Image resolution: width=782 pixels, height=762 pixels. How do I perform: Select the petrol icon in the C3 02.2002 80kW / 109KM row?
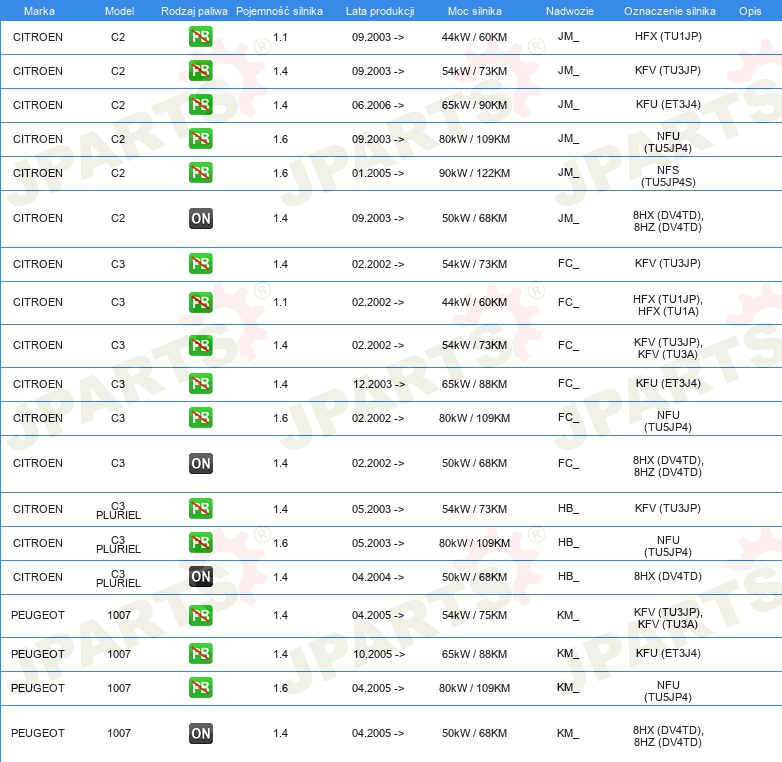tap(200, 418)
